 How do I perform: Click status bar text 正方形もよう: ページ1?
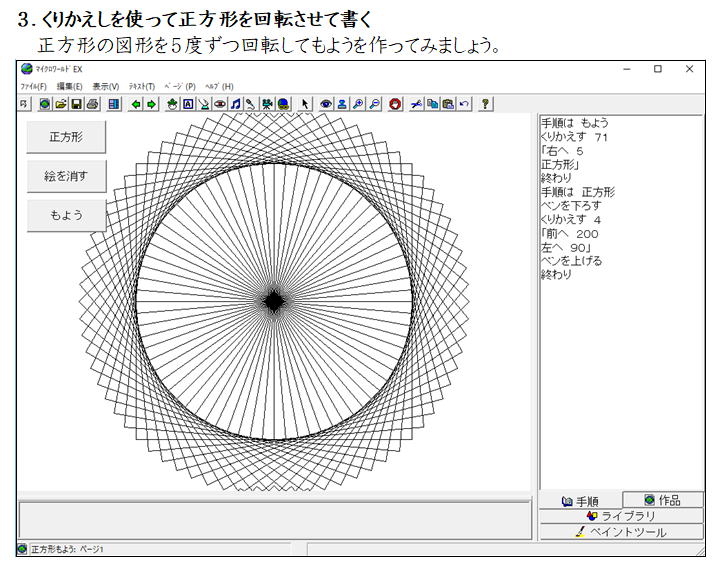(67, 549)
